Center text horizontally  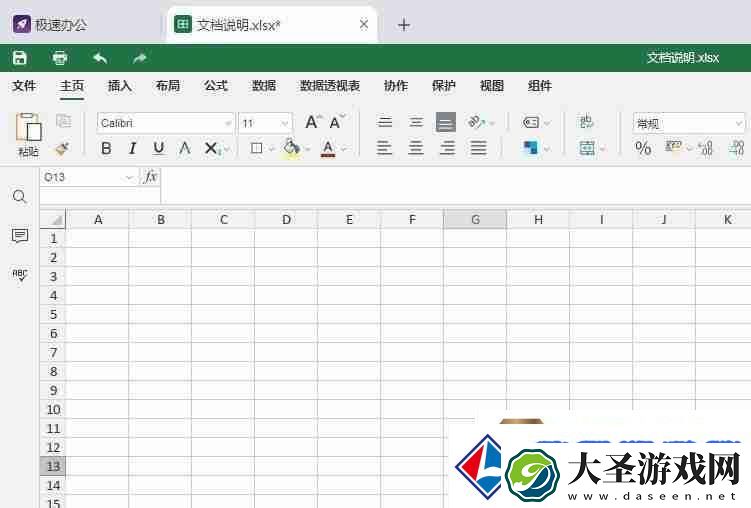(x=416, y=148)
